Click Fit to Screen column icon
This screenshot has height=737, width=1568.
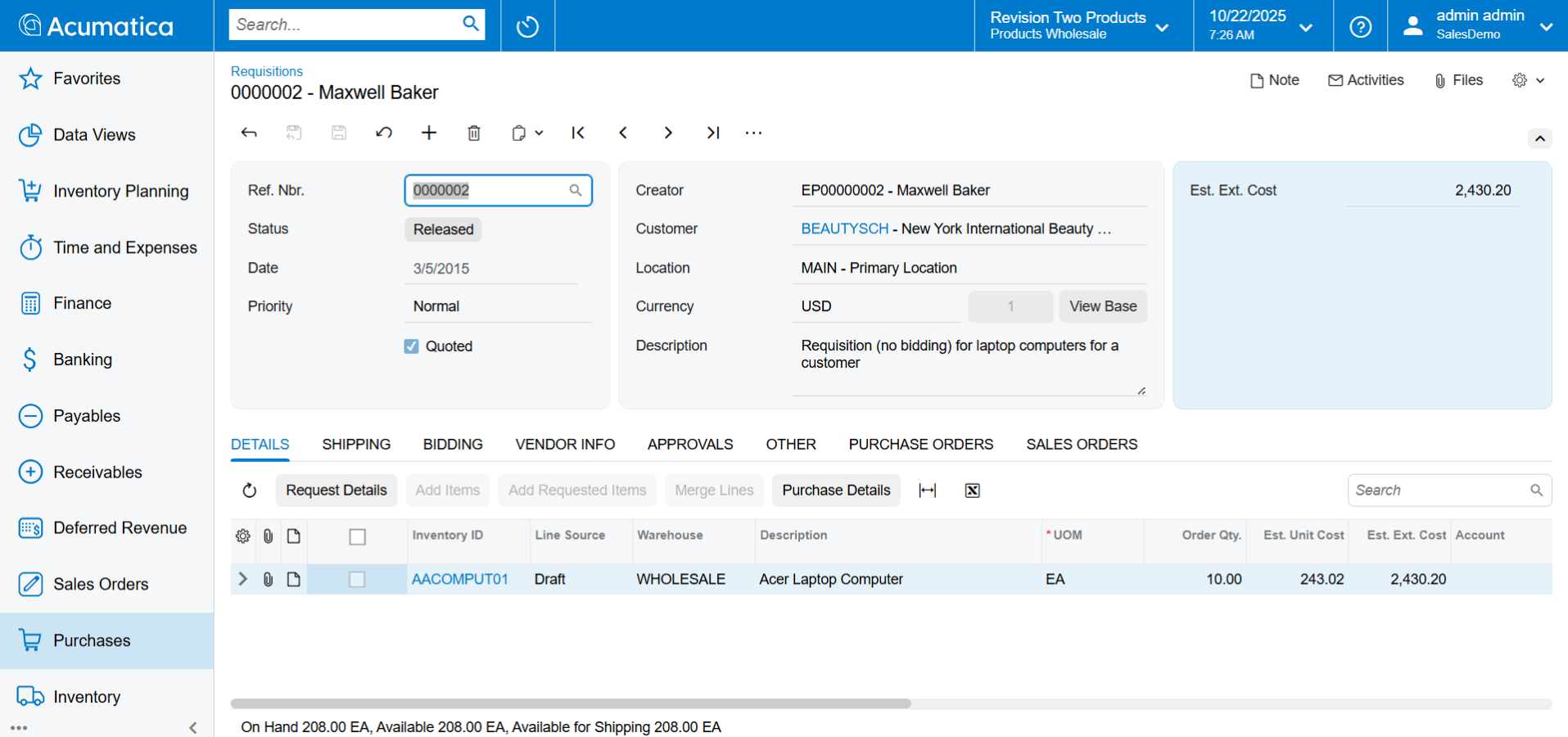927,491
